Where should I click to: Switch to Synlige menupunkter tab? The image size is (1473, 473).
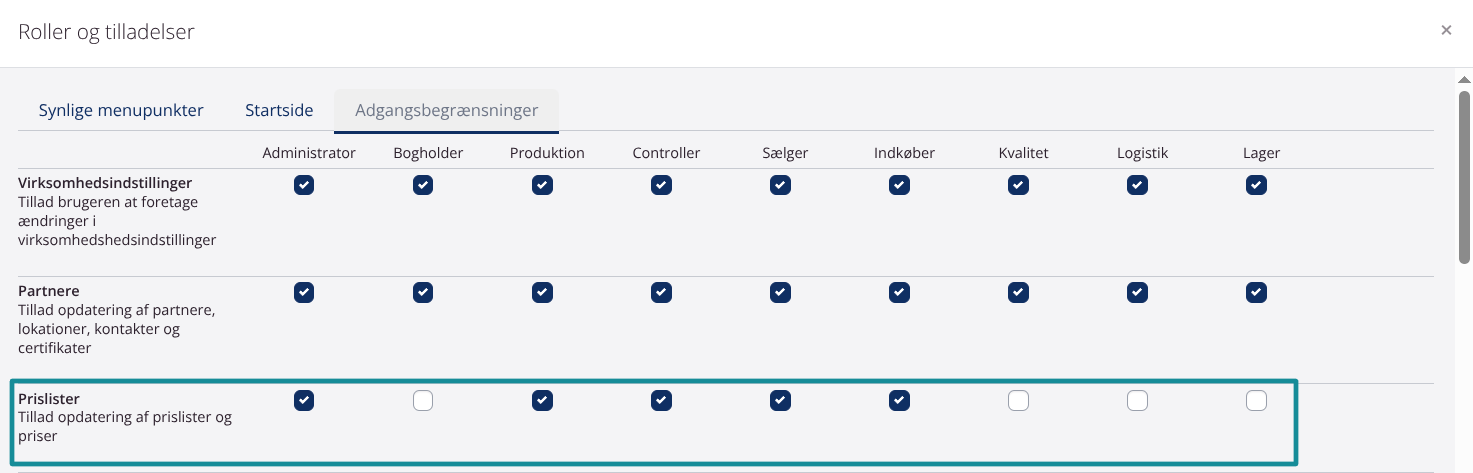pyautogui.click(x=121, y=110)
